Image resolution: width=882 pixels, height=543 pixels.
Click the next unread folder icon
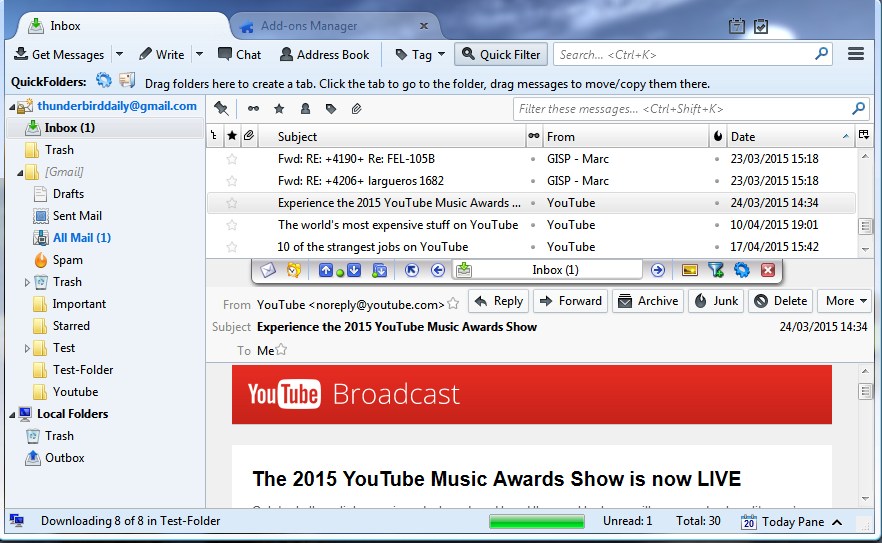pyautogui.click(x=380, y=270)
